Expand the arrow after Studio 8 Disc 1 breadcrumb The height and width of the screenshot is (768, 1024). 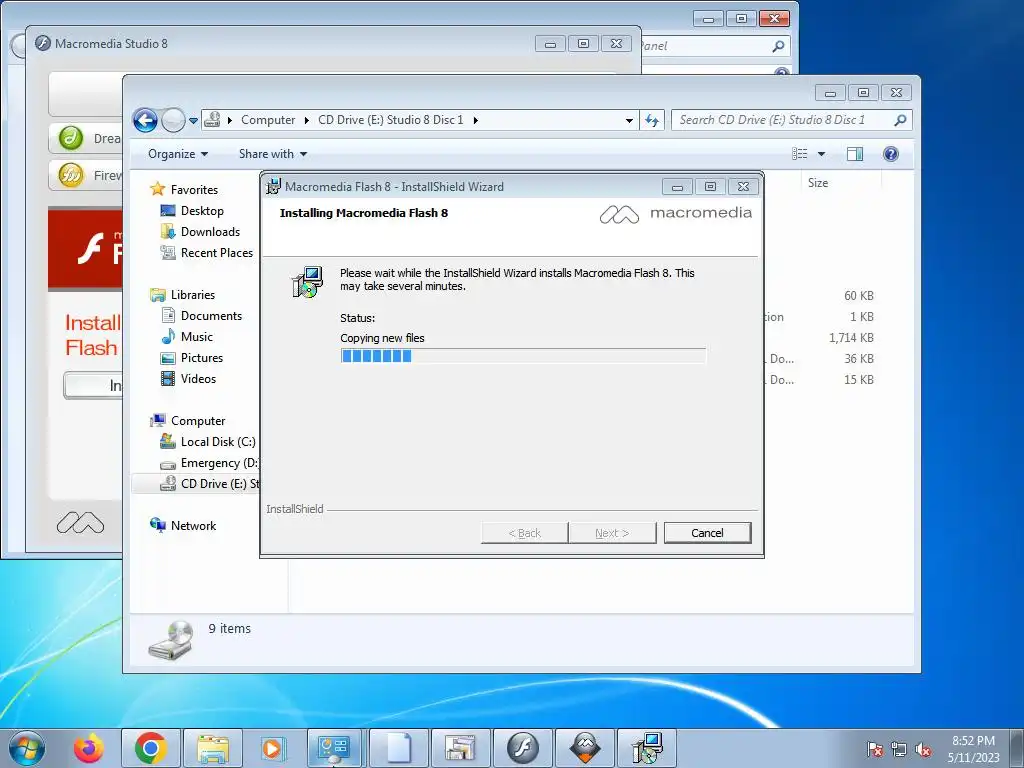pyautogui.click(x=475, y=120)
